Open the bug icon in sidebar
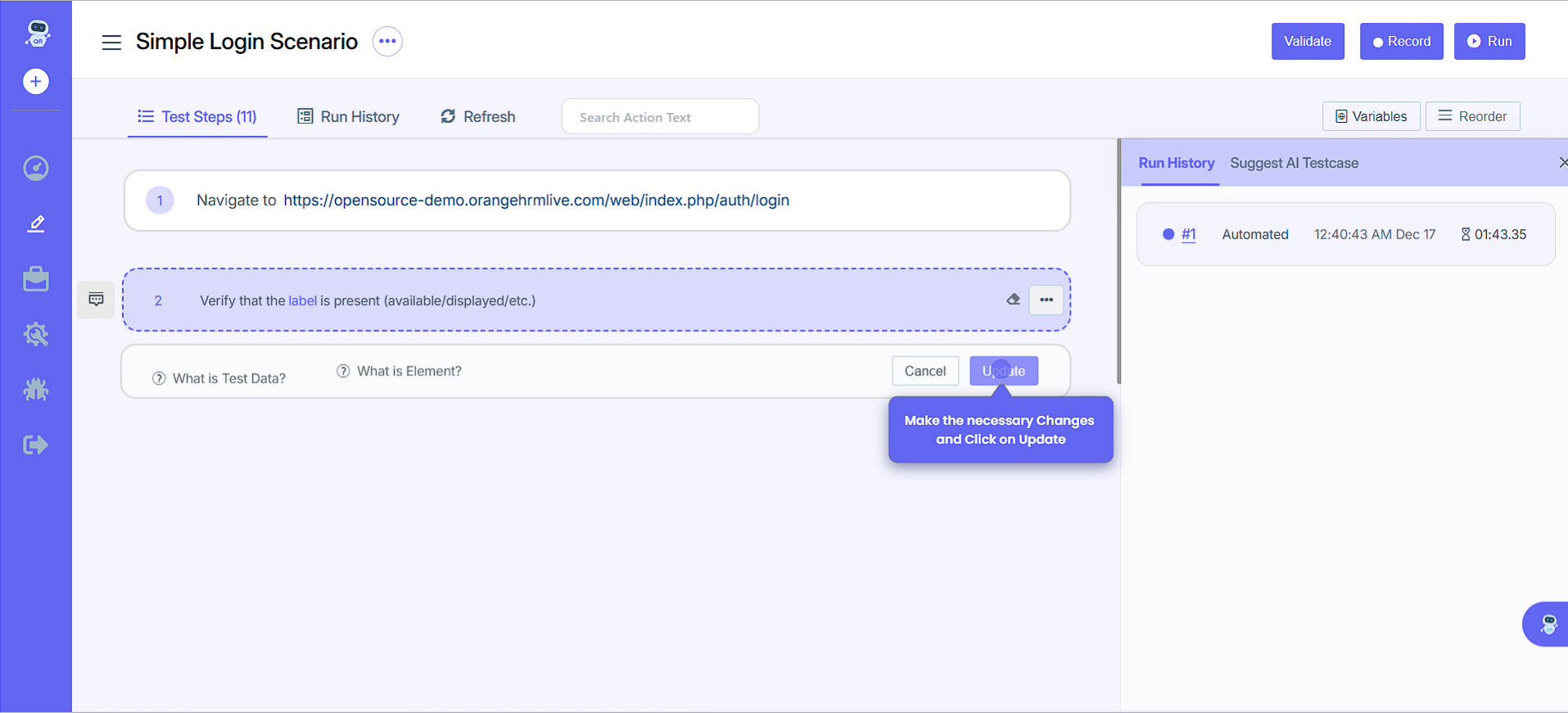 point(36,389)
